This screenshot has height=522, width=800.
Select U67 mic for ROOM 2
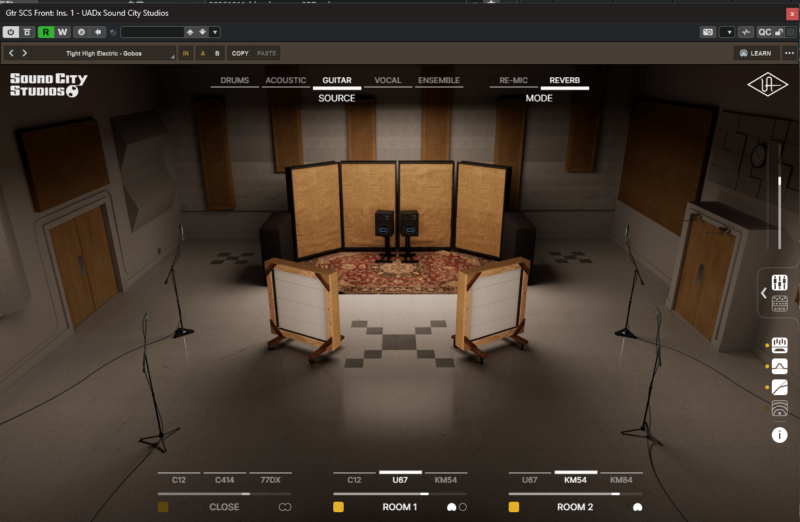coord(530,479)
